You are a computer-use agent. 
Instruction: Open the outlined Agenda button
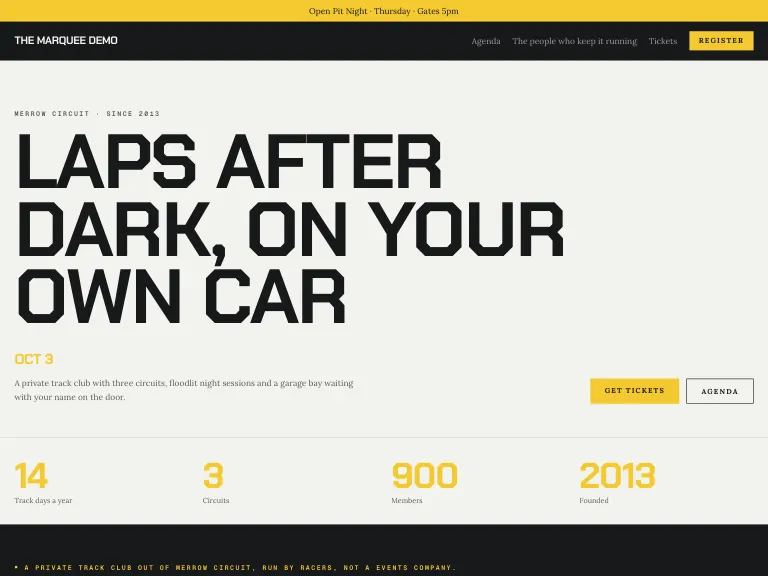pos(720,391)
